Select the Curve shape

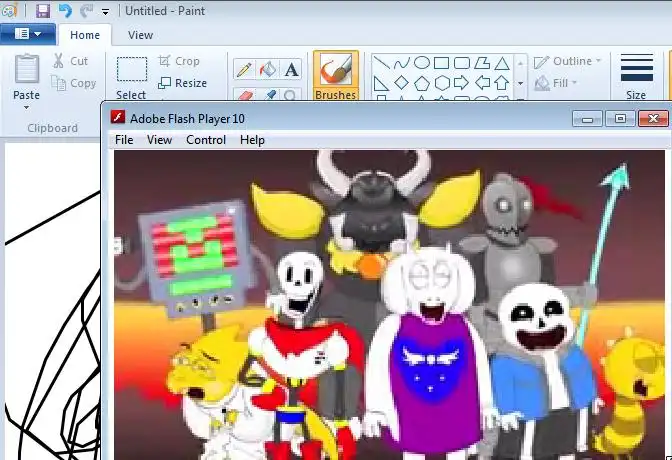(x=402, y=63)
